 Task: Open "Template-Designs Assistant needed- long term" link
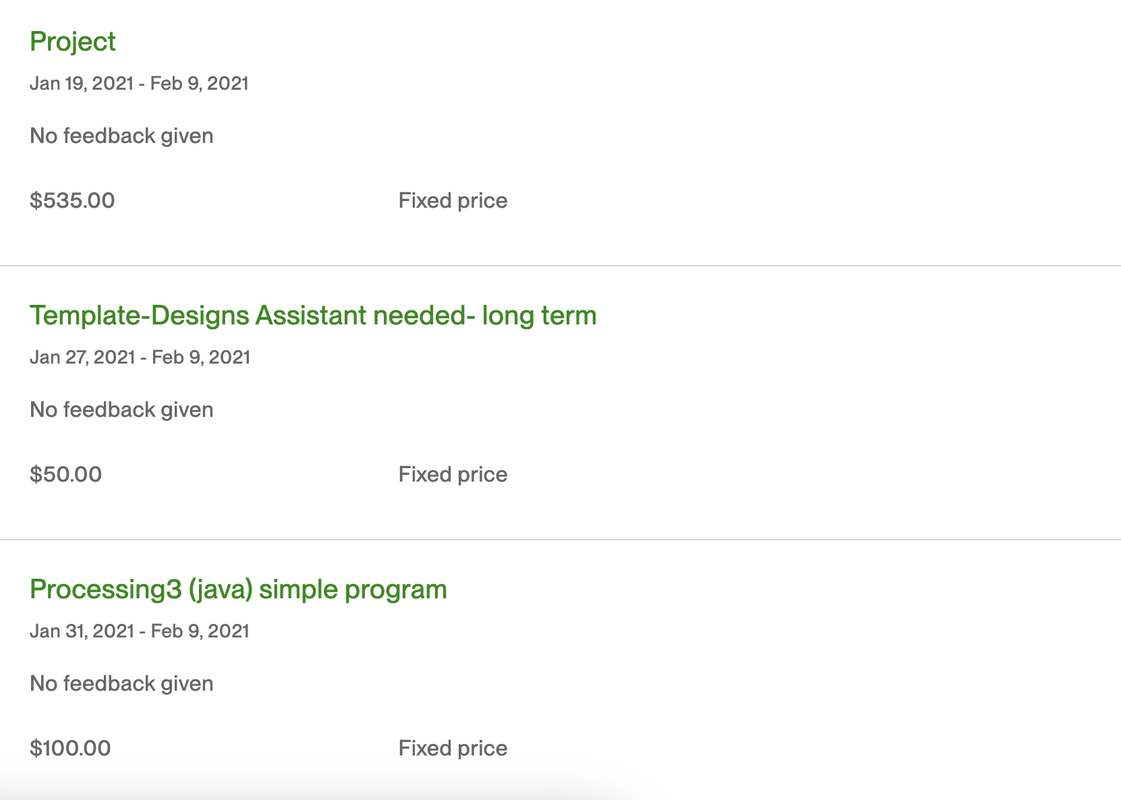tap(312, 315)
